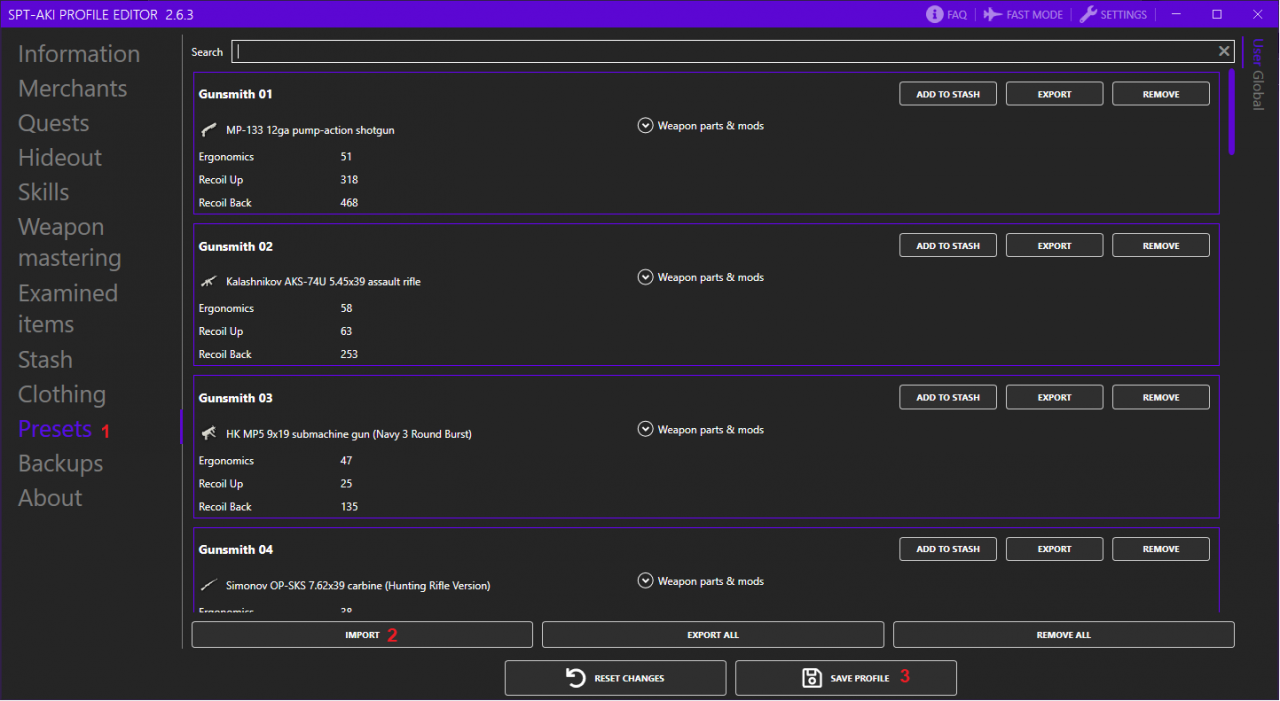Click the presets list scrollbar thumb

[1232, 112]
